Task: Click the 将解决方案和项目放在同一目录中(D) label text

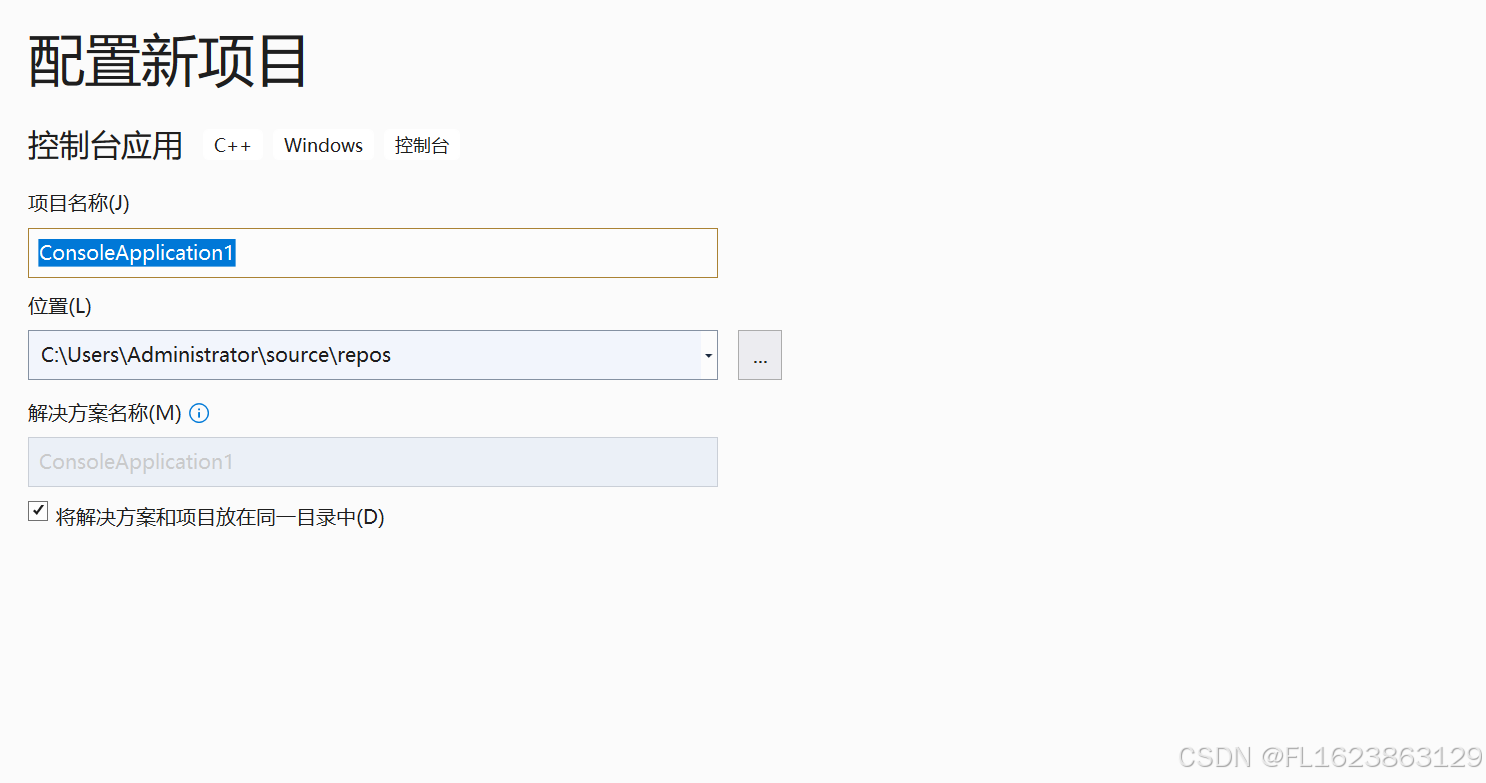Action: 220,517
